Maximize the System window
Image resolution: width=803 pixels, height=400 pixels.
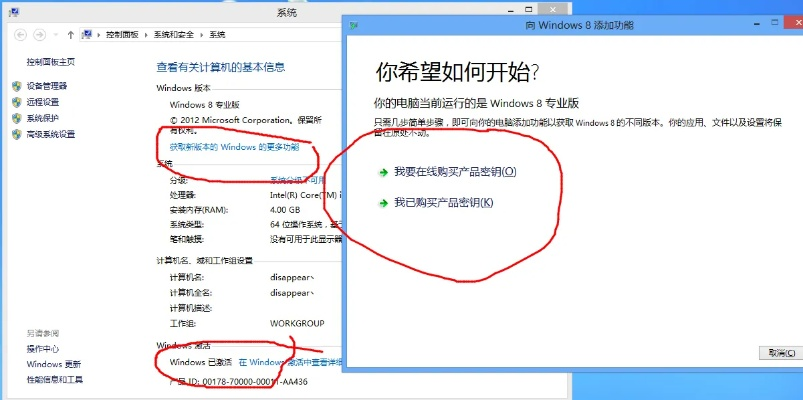coord(529,9)
